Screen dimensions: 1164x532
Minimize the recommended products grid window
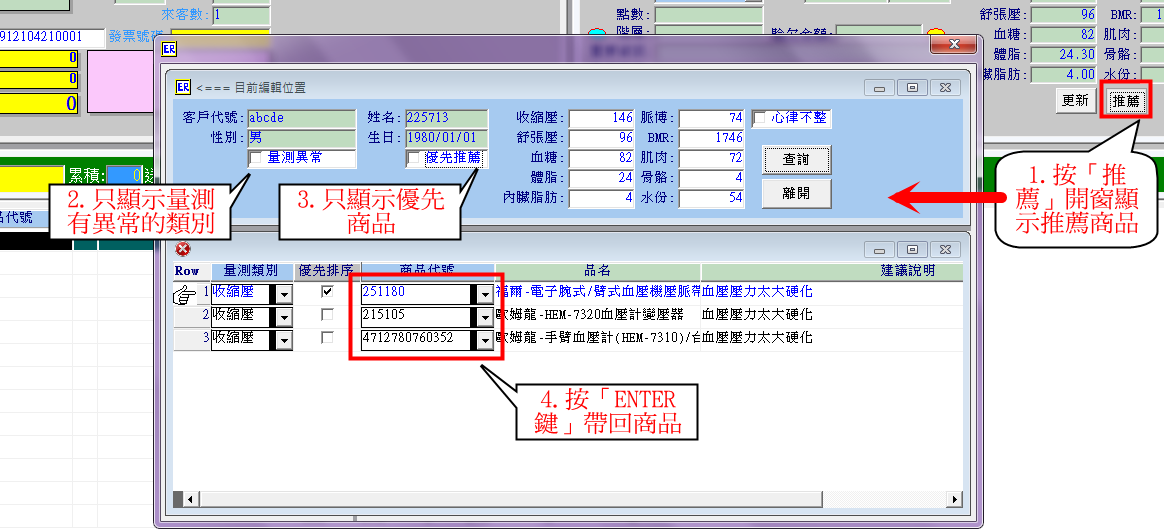click(880, 249)
